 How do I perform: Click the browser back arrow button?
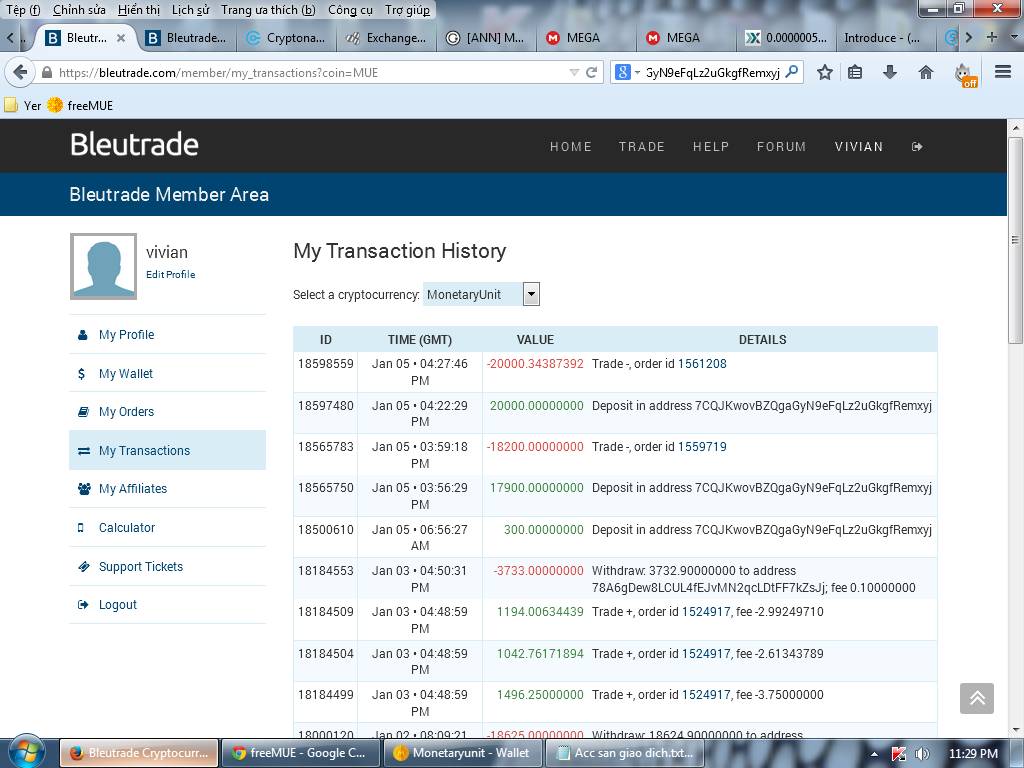(20, 72)
